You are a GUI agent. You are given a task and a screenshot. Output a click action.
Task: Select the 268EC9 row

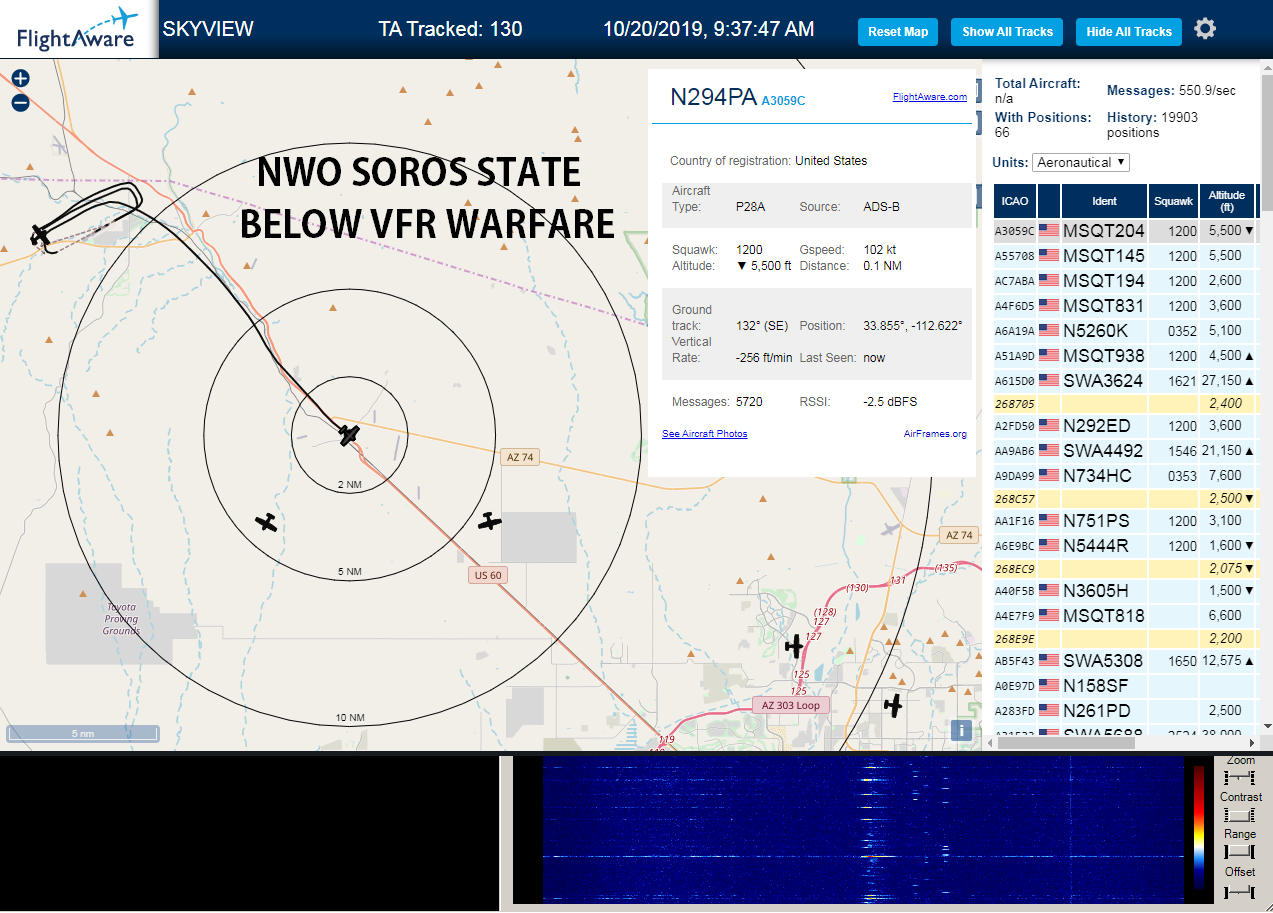pyautogui.click(x=1125, y=568)
